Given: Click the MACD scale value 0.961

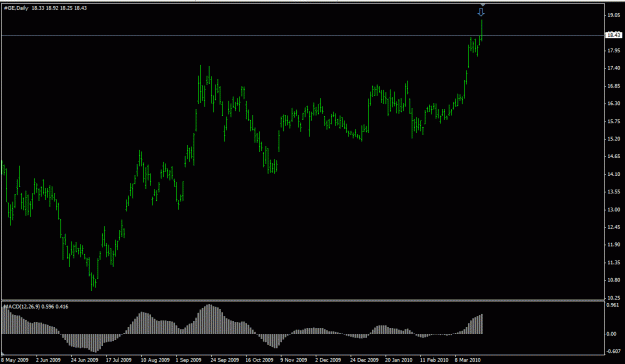Looking at the screenshot, I should click(614, 306).
